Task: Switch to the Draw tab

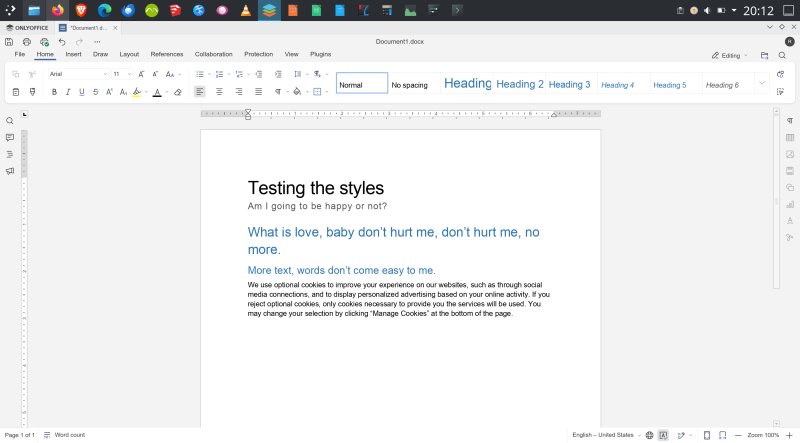Action: 101,54
